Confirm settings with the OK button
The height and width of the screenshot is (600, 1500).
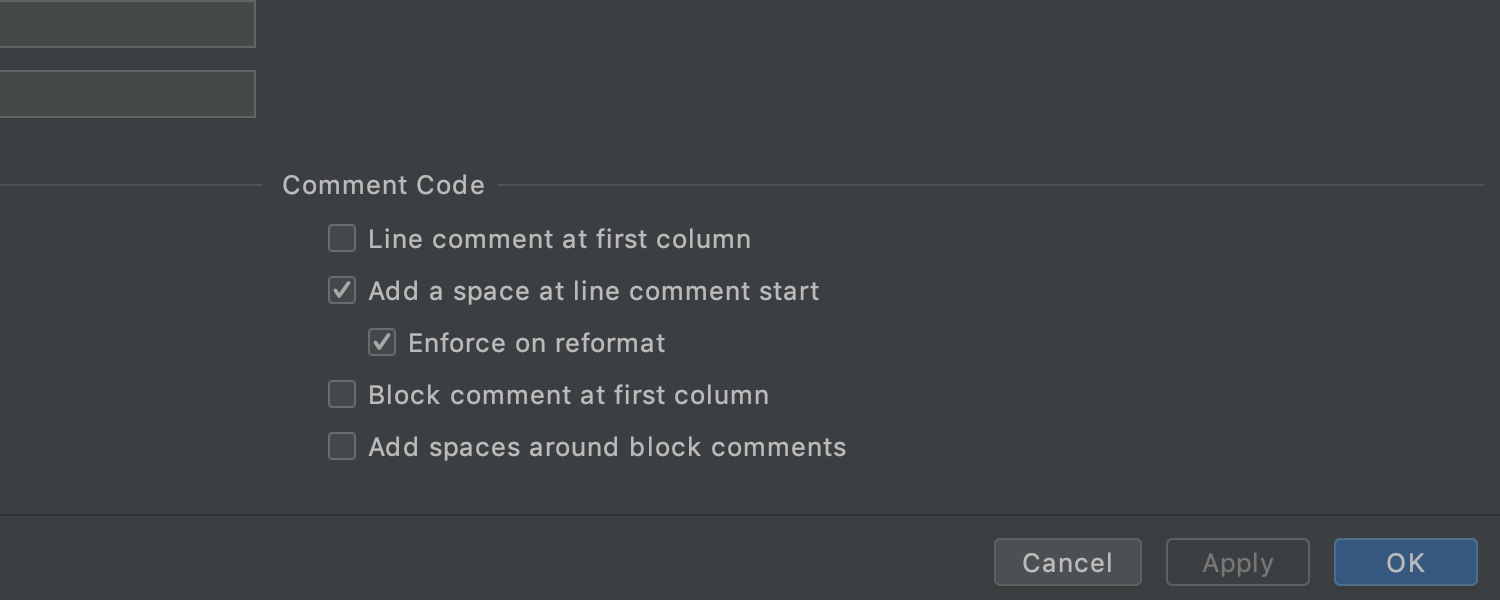(x=1405, y=562)
